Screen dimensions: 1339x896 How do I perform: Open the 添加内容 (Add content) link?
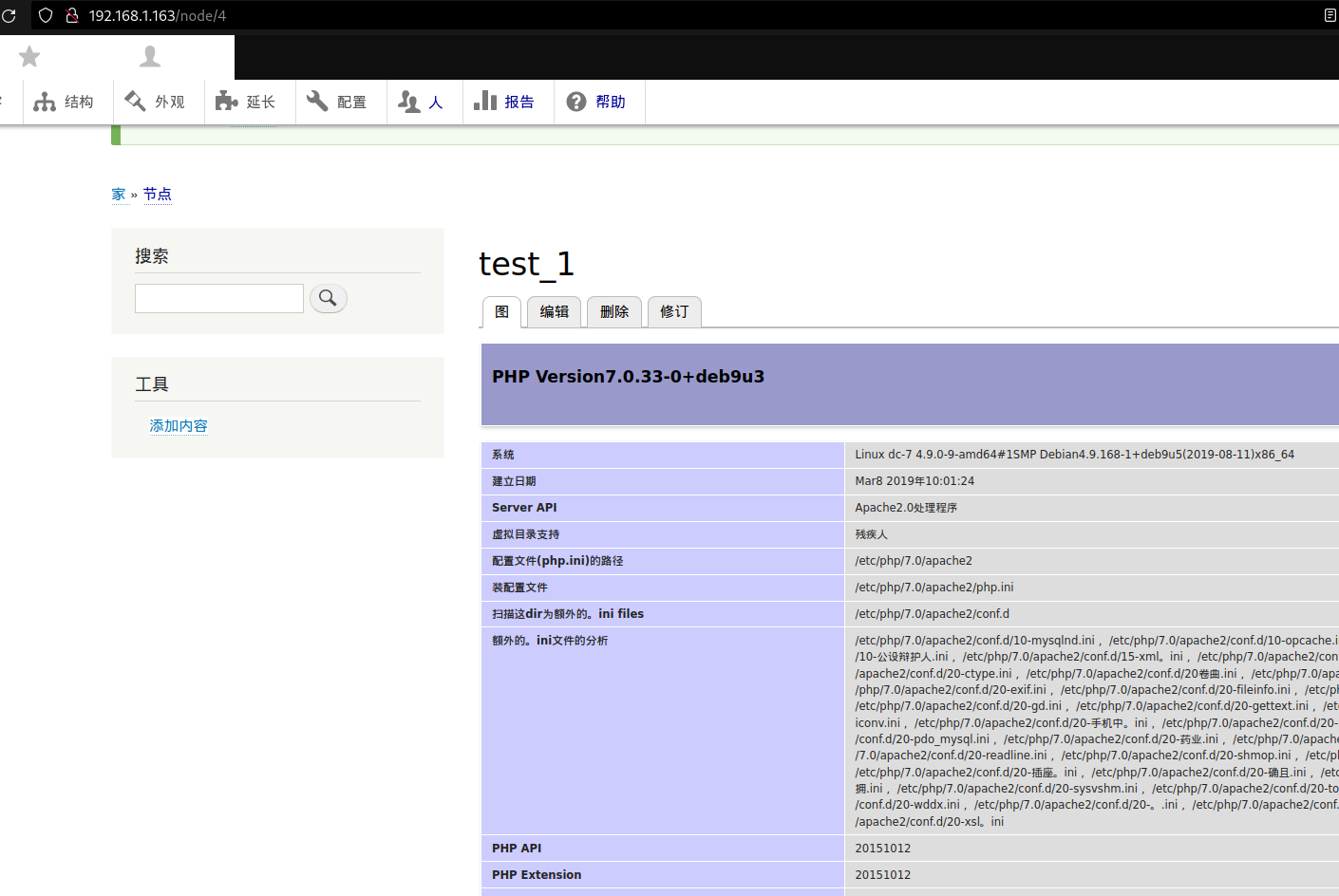(x=178, y=425)
